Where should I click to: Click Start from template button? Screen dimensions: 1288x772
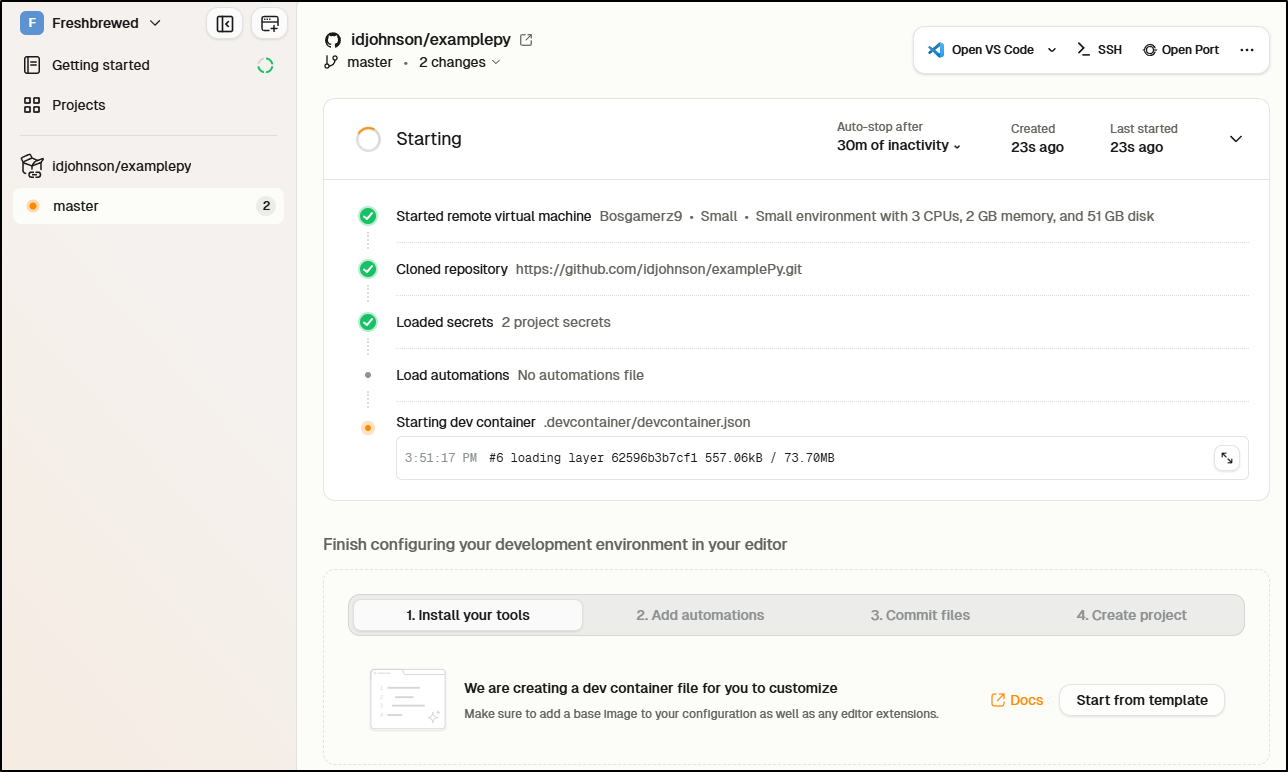(1142, 700)
